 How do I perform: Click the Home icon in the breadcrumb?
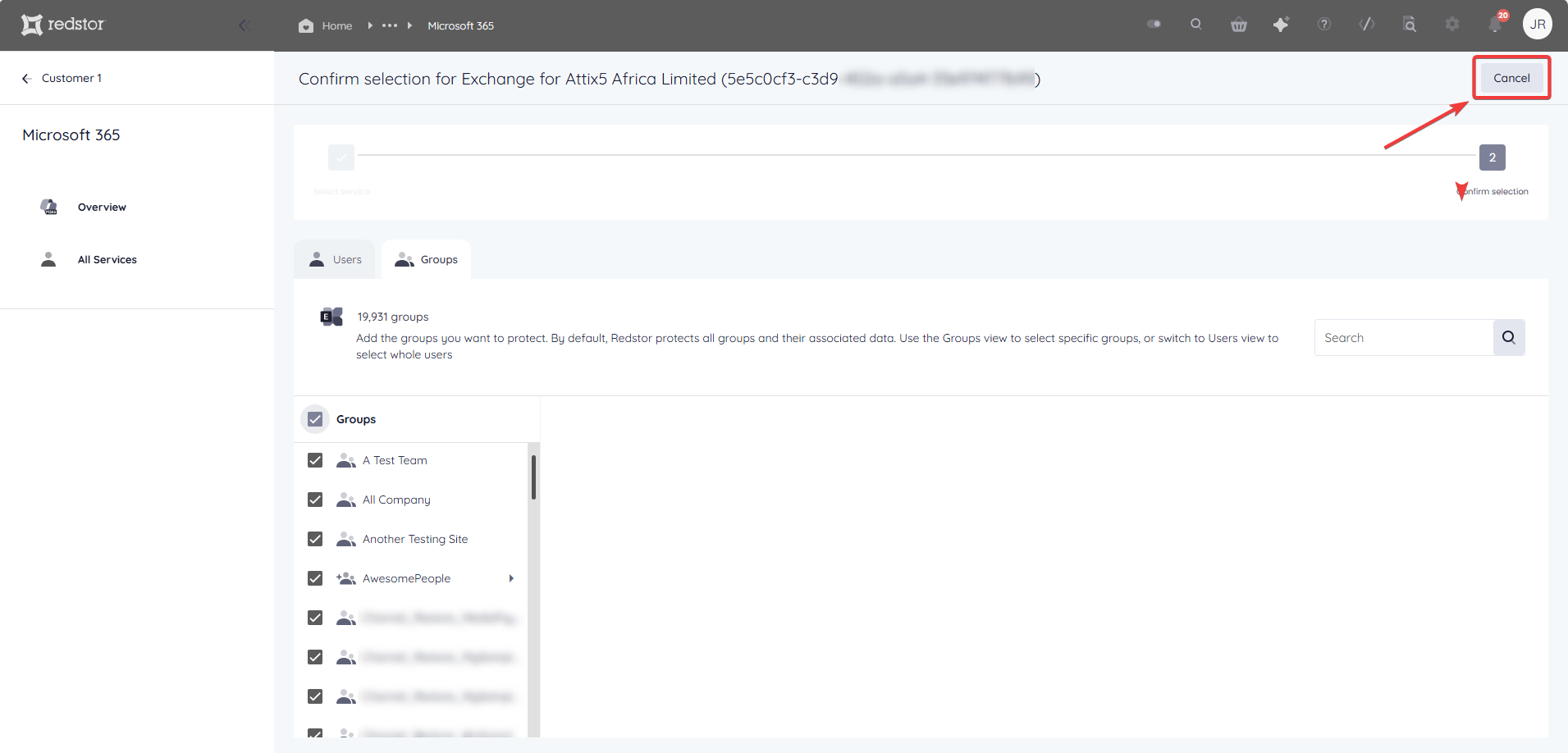[x=306, y=25]
